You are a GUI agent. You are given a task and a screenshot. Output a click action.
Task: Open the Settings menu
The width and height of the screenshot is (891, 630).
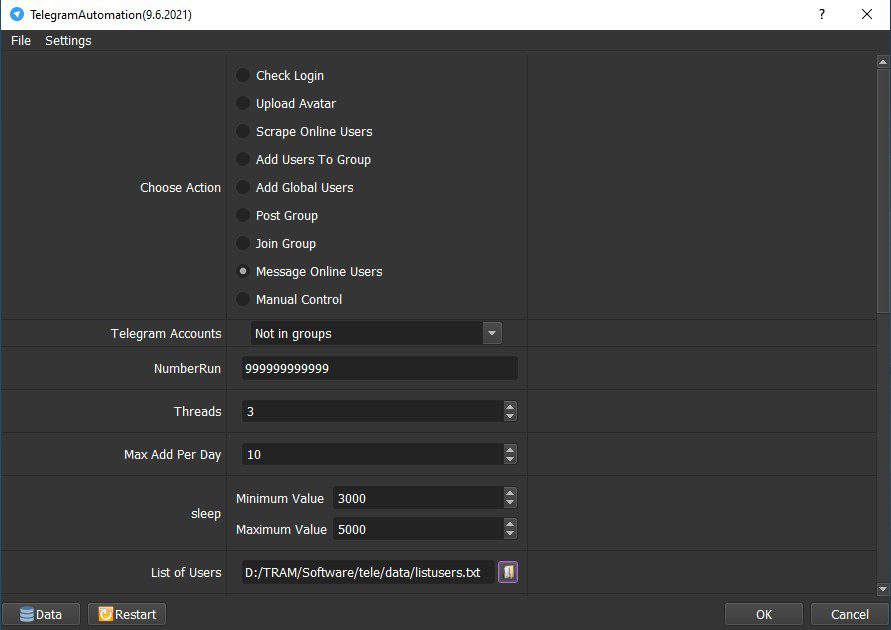pos(68,40)
